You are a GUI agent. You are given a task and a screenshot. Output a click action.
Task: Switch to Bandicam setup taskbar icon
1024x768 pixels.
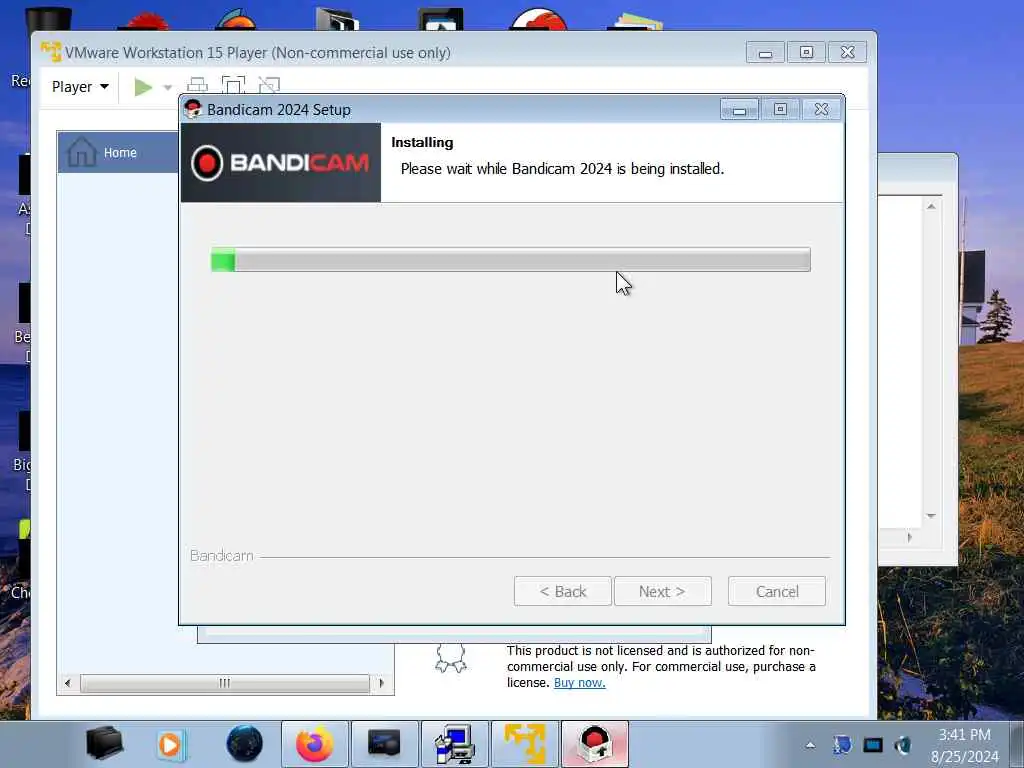[x=595, y=744]
